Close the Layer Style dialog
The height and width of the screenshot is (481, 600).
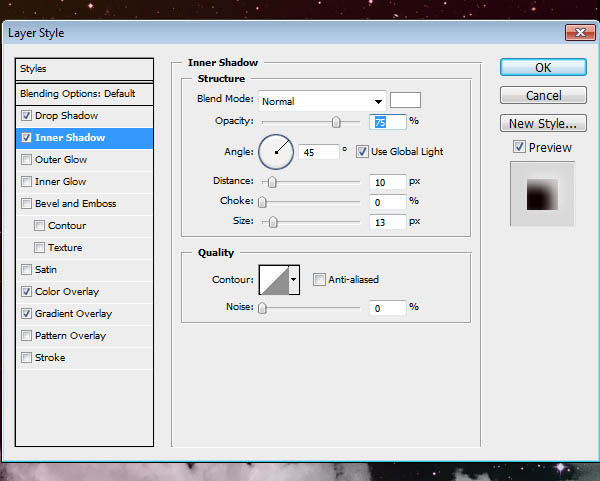point(578,33)
